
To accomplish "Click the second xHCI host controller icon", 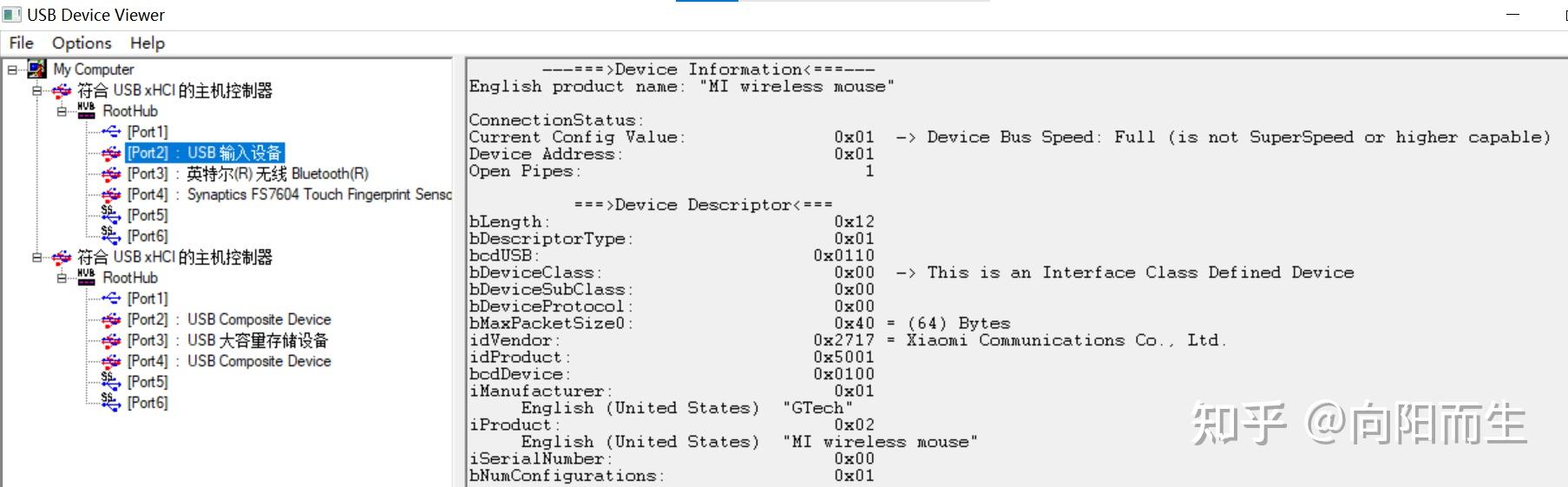I will coord(62,257).
